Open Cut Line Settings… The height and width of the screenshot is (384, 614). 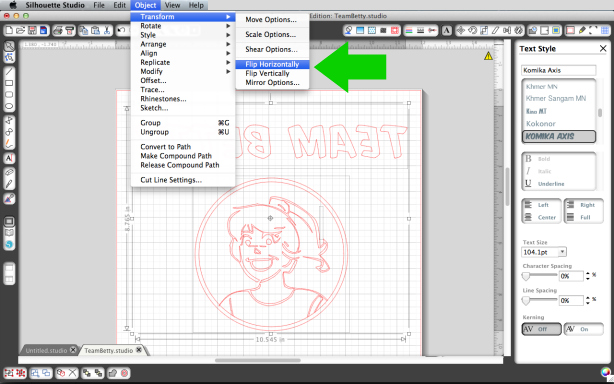[183, 180]
